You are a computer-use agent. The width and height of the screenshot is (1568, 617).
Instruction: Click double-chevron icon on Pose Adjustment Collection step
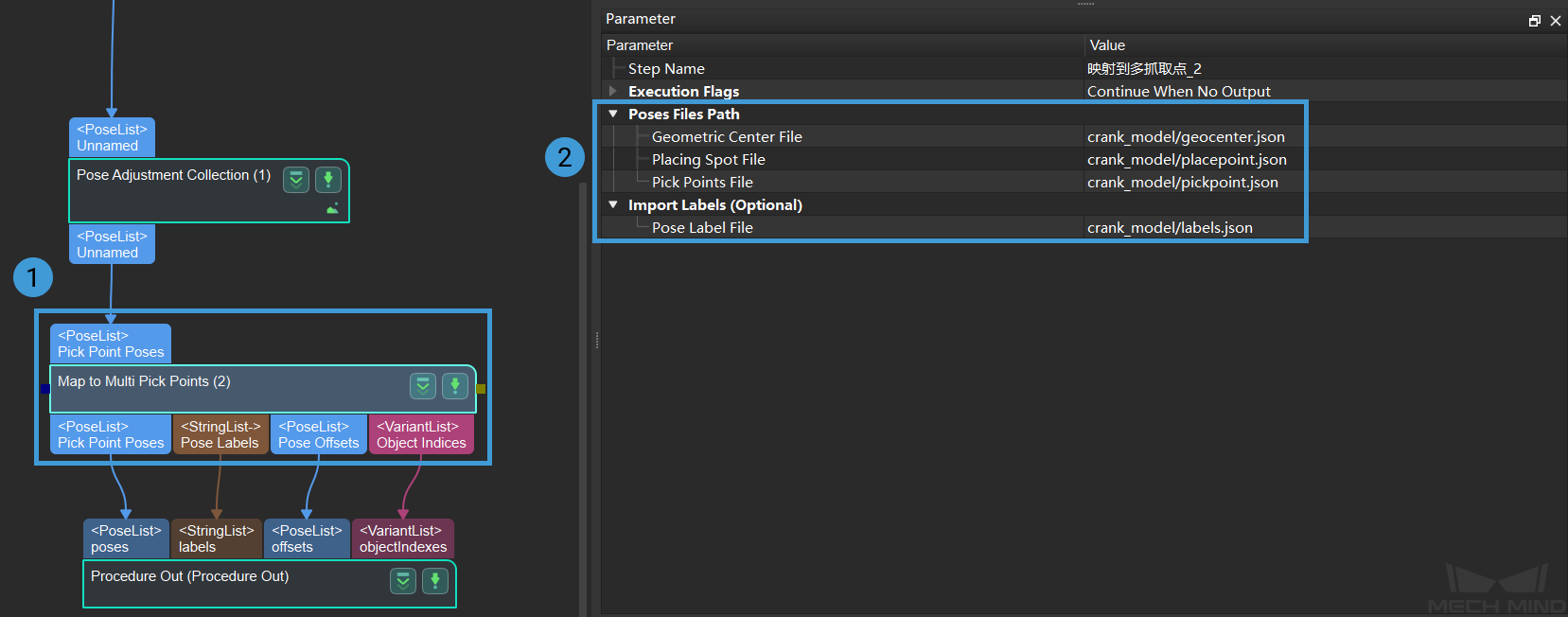[296, 179]
